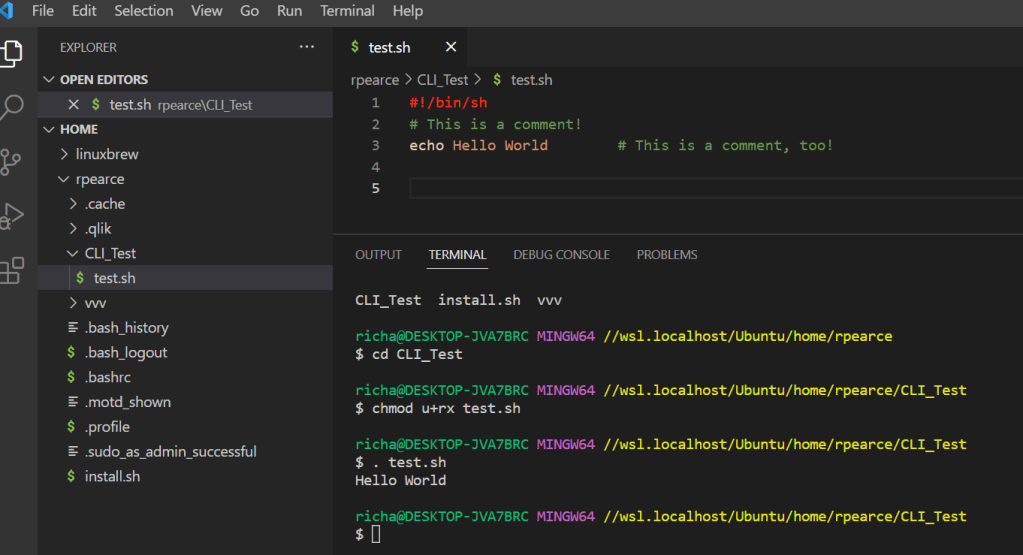Open the Run and Debug icon
The width and height of the screenshot is (1023, 555).
tap(11, 216)
